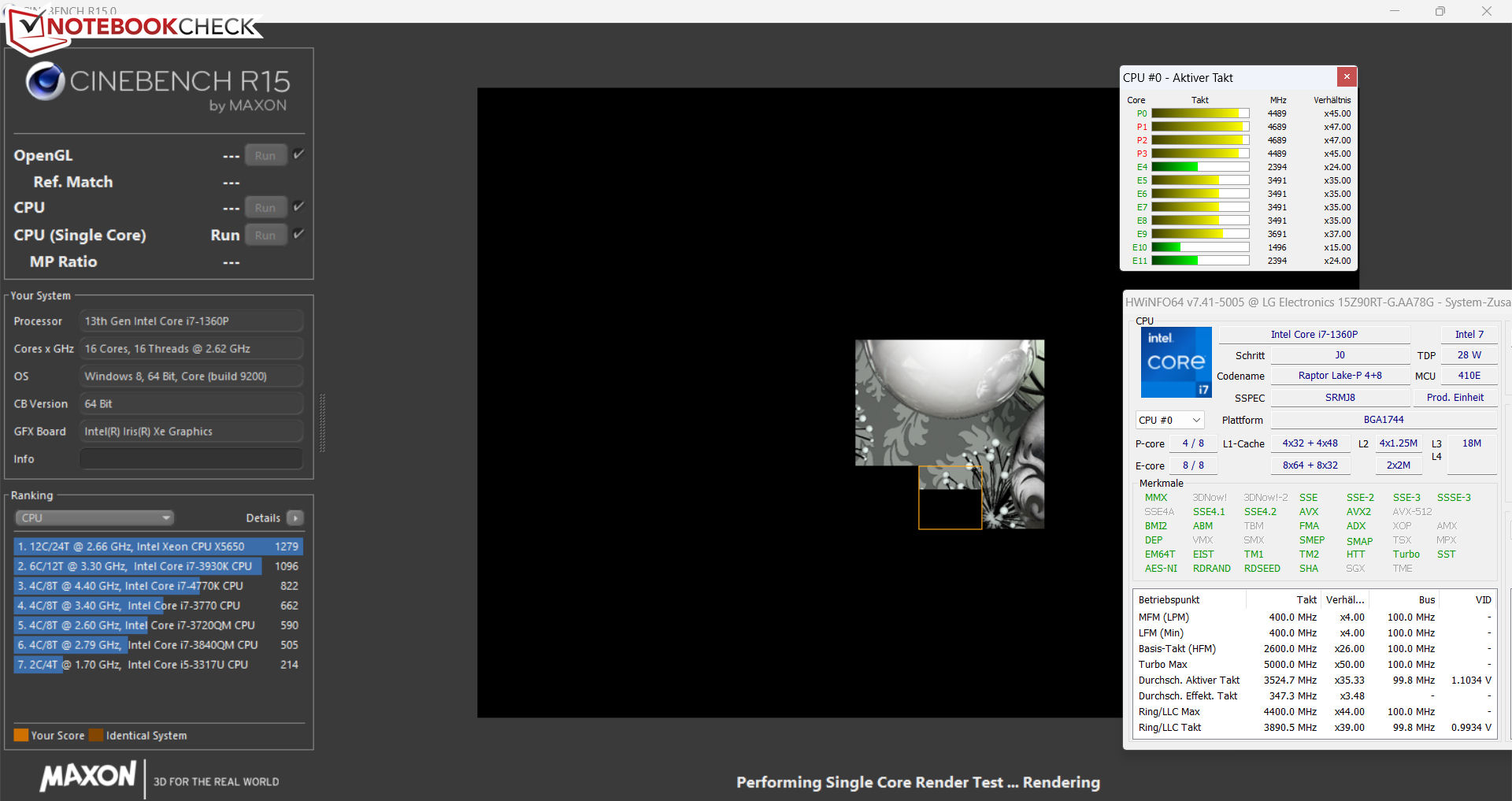Click the Intel Core i7 badge image

[x=1176, y=362]
